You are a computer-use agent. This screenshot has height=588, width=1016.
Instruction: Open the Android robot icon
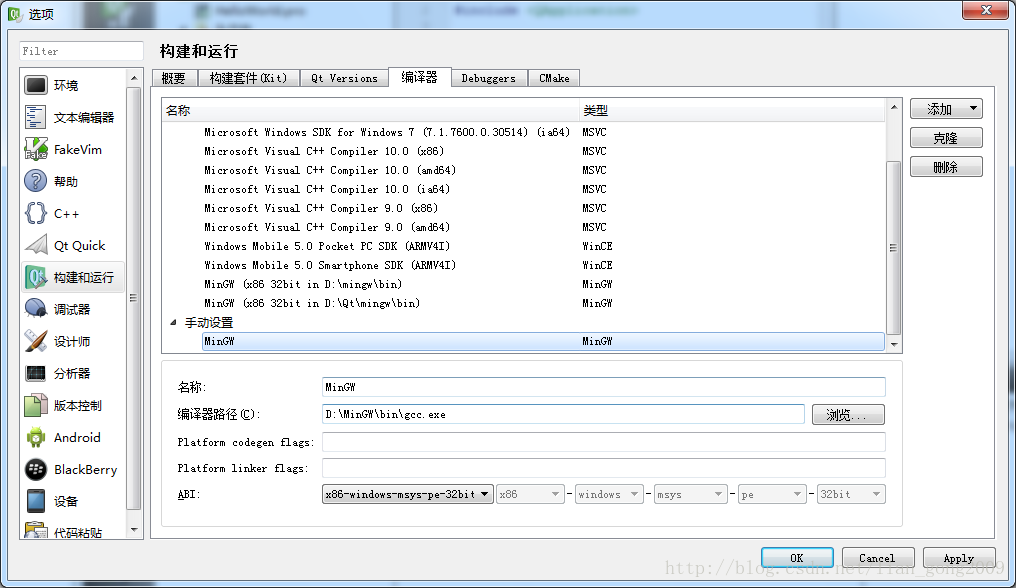(x=36, y=438)
